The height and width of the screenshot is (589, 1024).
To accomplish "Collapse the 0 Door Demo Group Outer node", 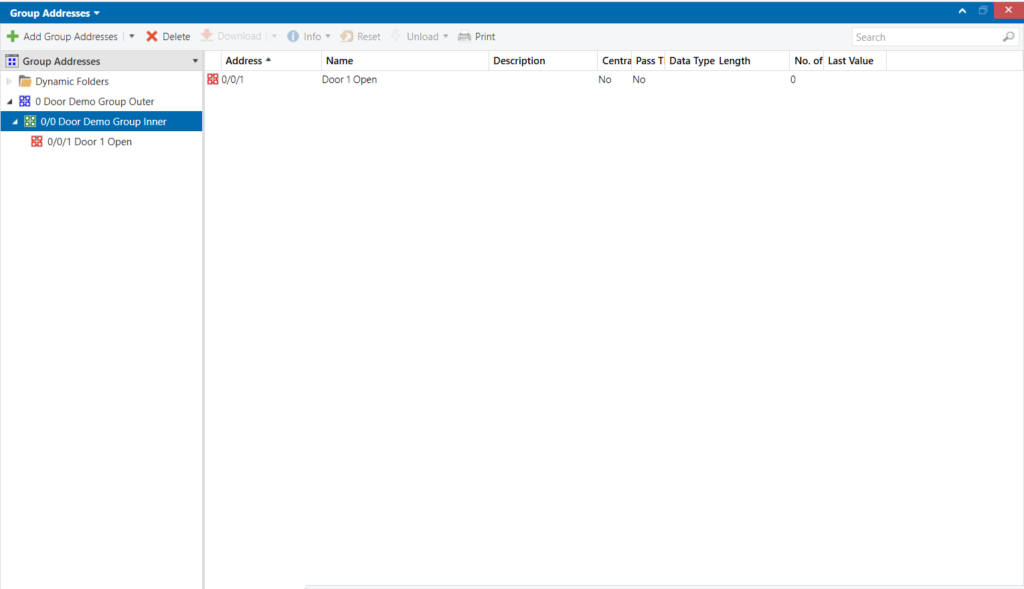I will [10, 102].
